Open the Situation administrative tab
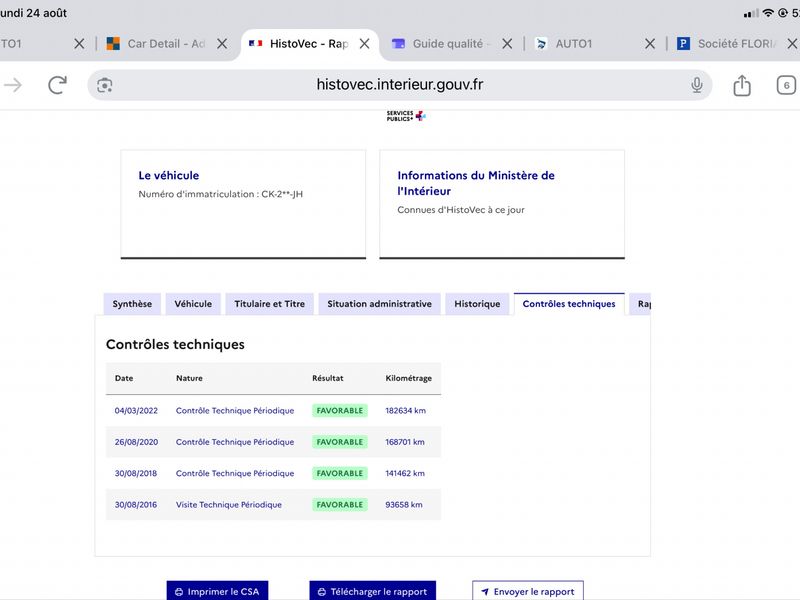Screen dimensions: 800x600 (x=380, y=304)
